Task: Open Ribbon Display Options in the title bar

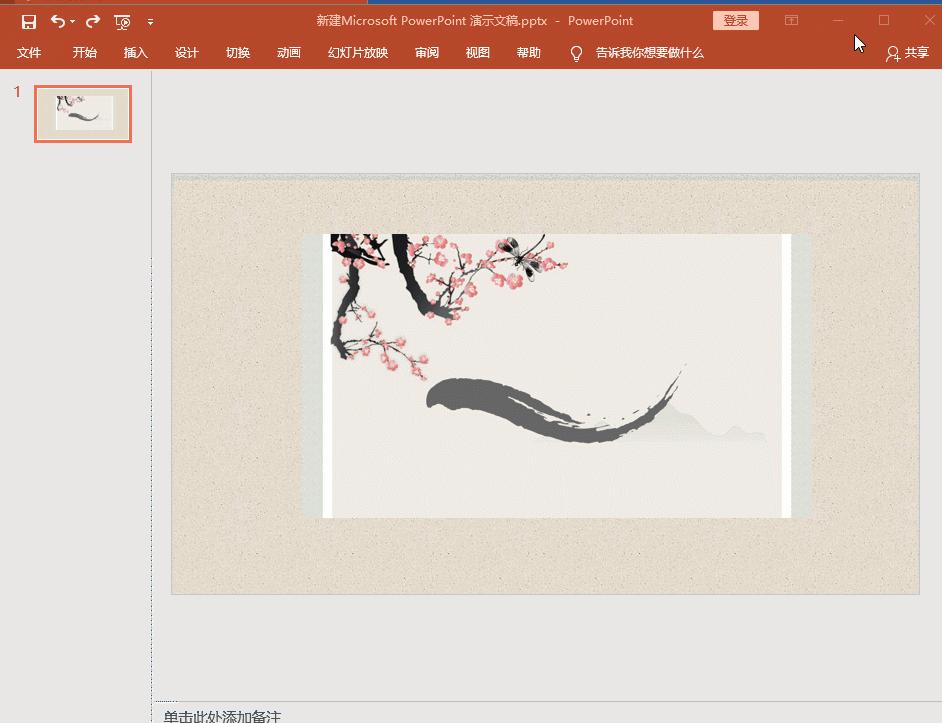Action: [x=791, y=20]
